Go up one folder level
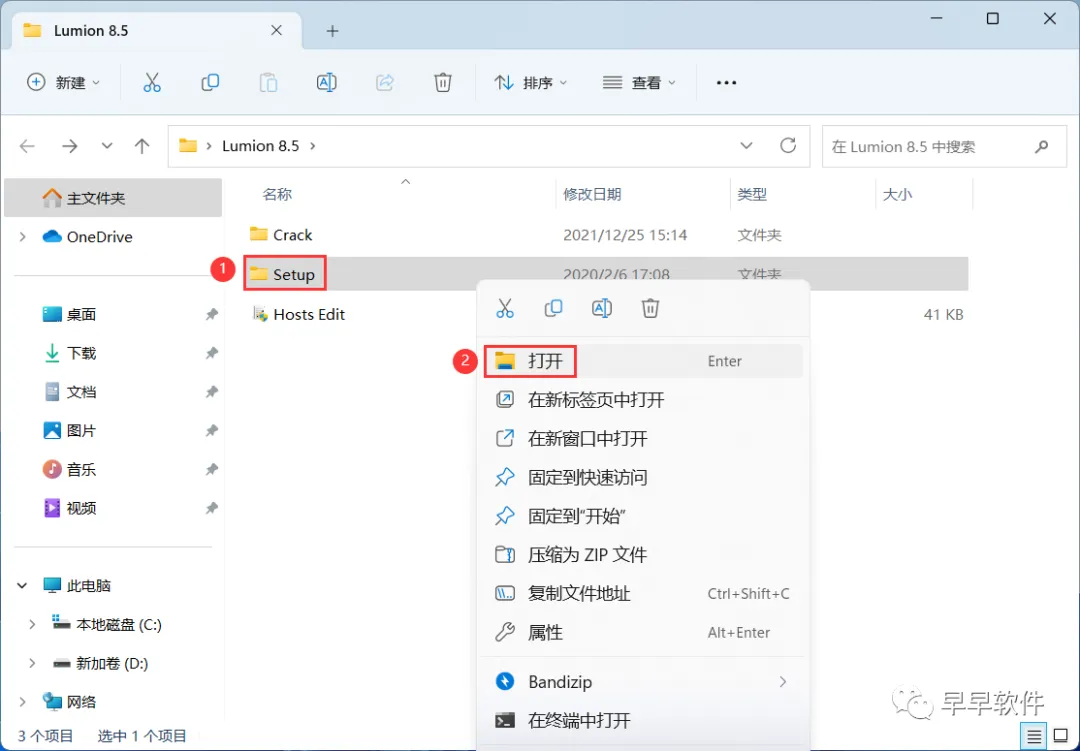The image size is (1080, 751). (142, 146)
